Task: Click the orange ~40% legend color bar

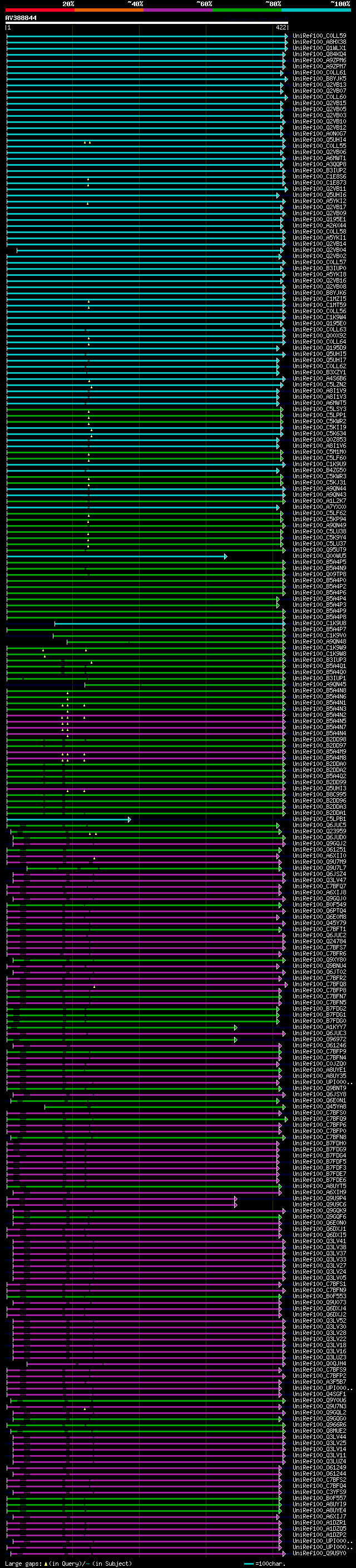Action: pos(109,10)
